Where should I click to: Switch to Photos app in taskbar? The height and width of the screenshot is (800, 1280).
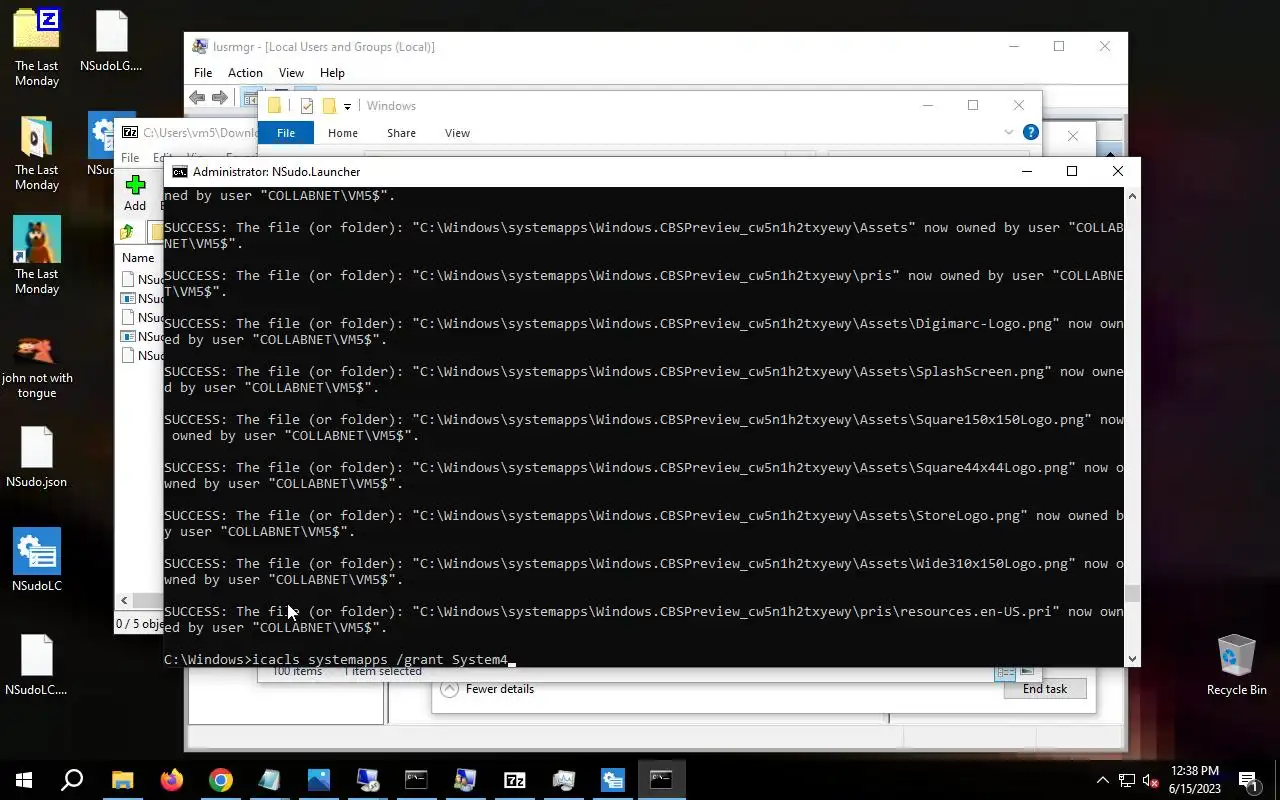(x=318, y=780)
